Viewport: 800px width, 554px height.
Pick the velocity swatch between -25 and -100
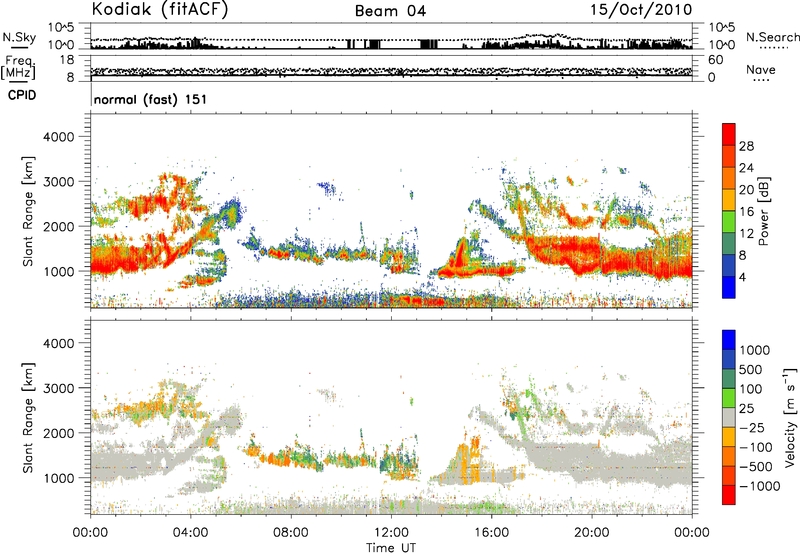pos(729,437)
